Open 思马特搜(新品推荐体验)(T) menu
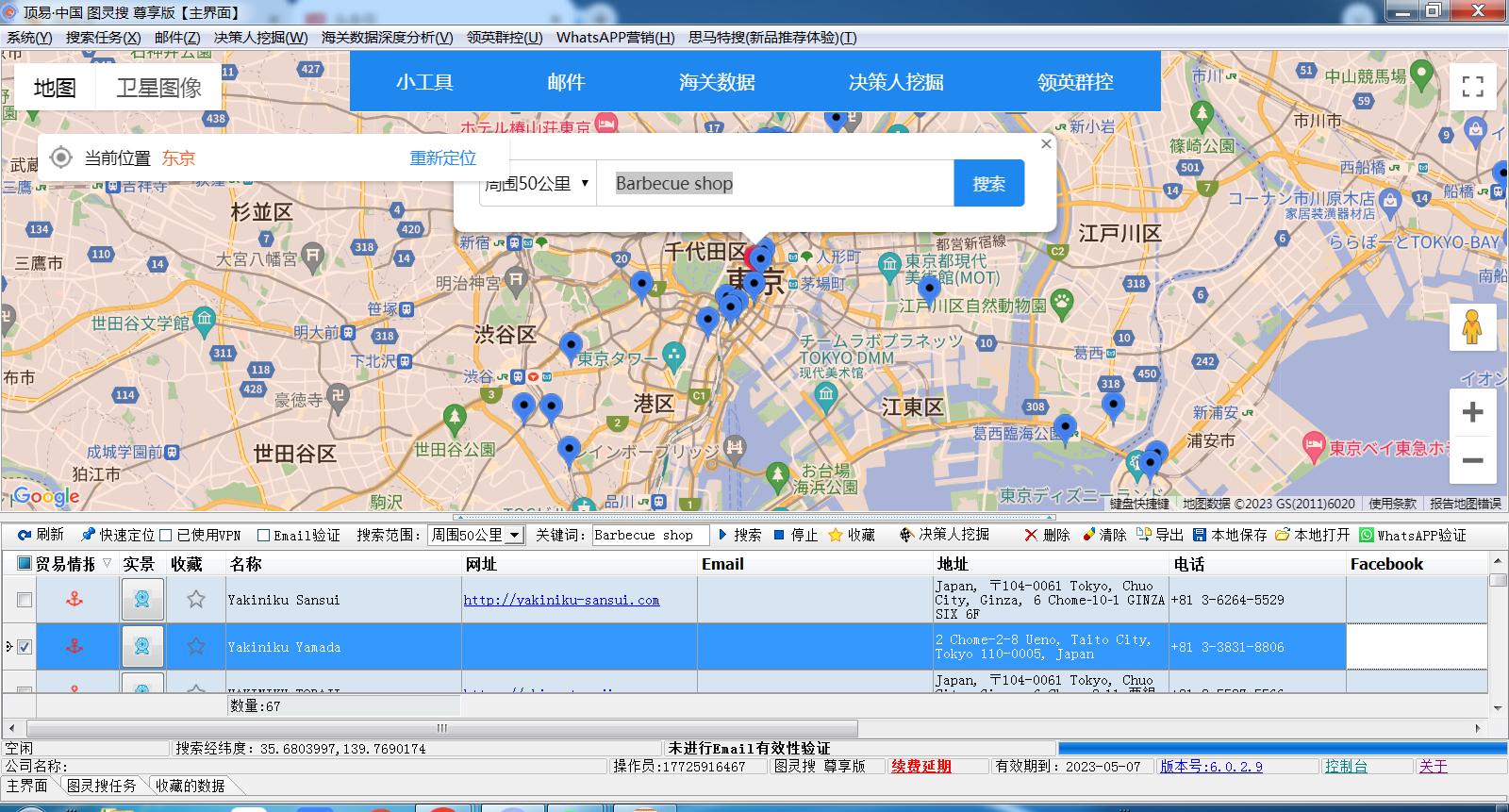Viewport: 1509px width, 812px height. coord(772,38)
